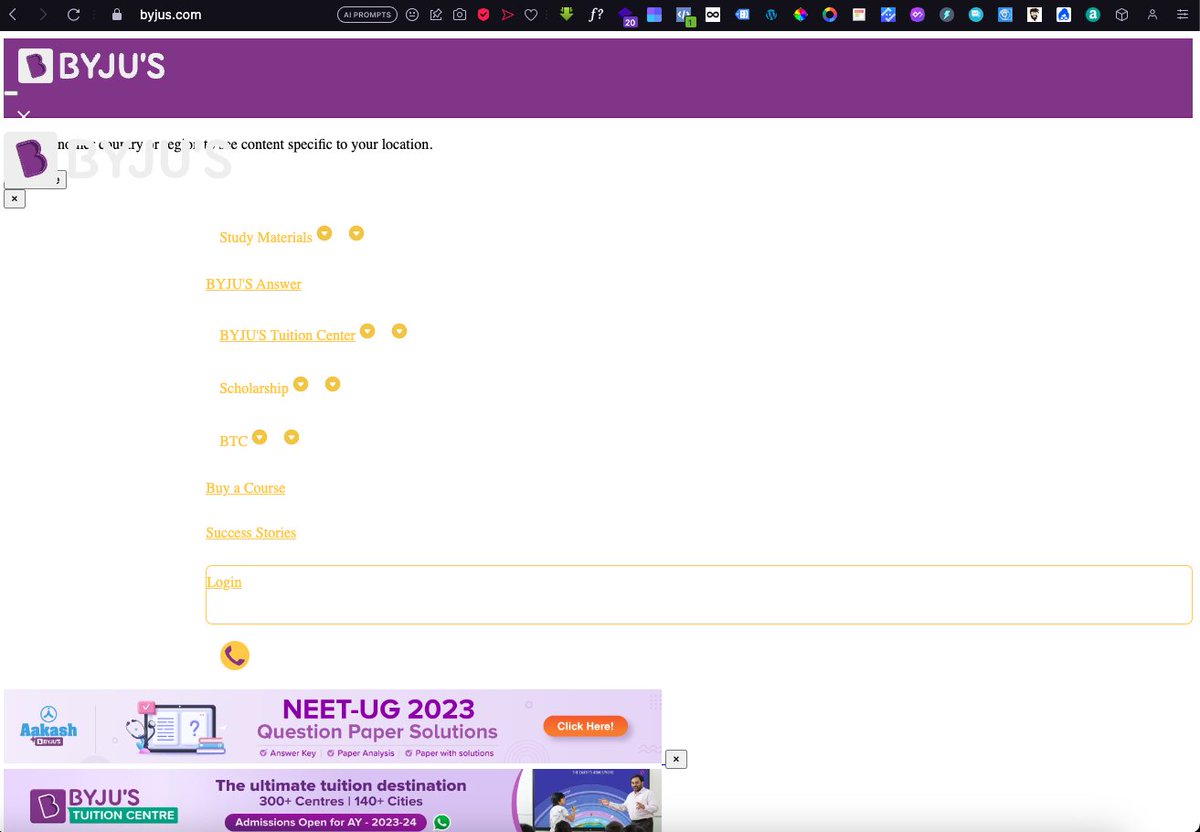Click the 'Click Here!' button on NEET banner
The height and width of the screenshot is (832, 1200).
point(585,727)
